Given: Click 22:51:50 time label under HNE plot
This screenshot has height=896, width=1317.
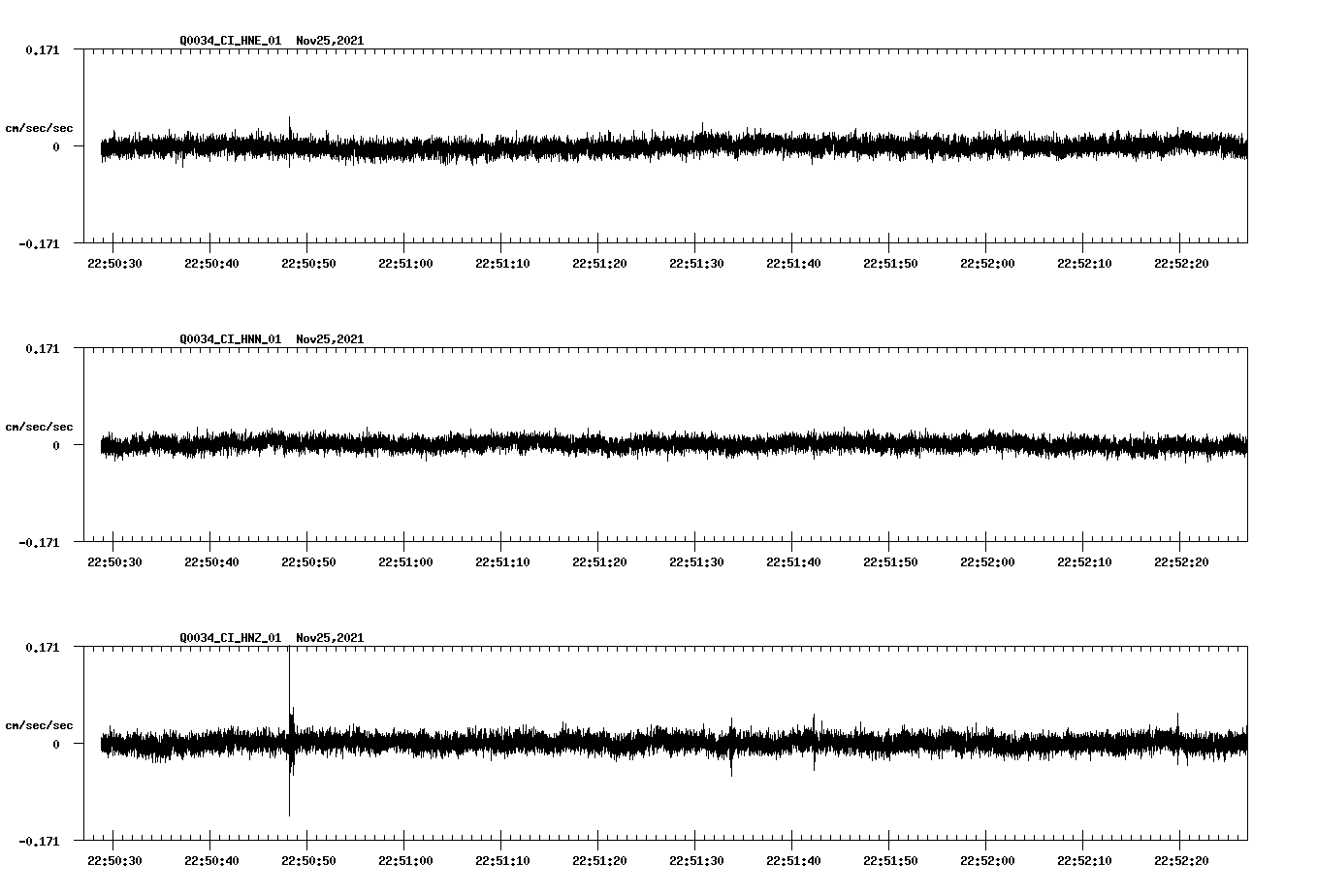Looking at the screenshot, I should point(890,263).
